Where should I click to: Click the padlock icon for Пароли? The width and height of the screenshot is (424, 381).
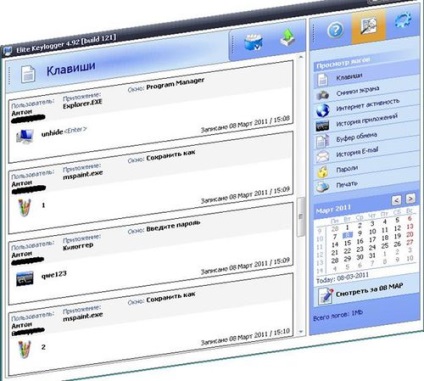[322, 172]
